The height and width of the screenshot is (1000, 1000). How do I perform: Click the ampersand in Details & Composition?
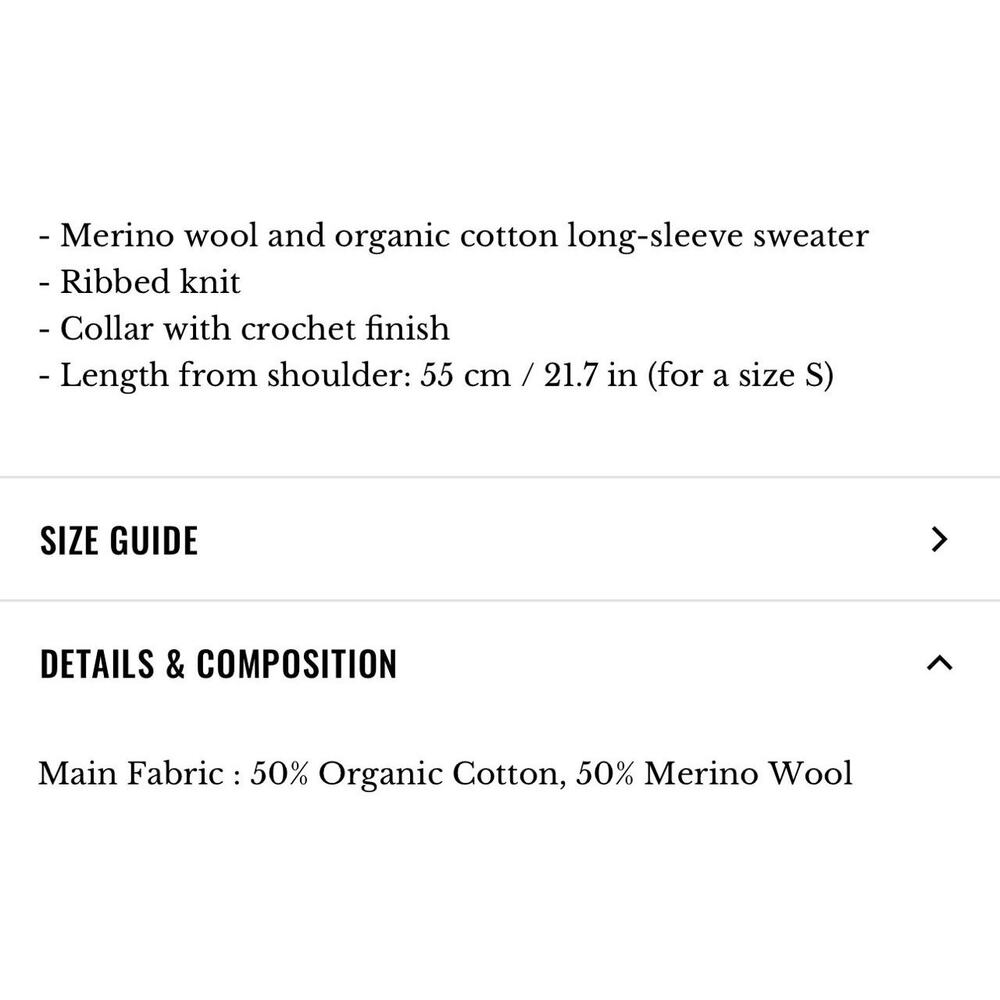[x=175, y=664]
